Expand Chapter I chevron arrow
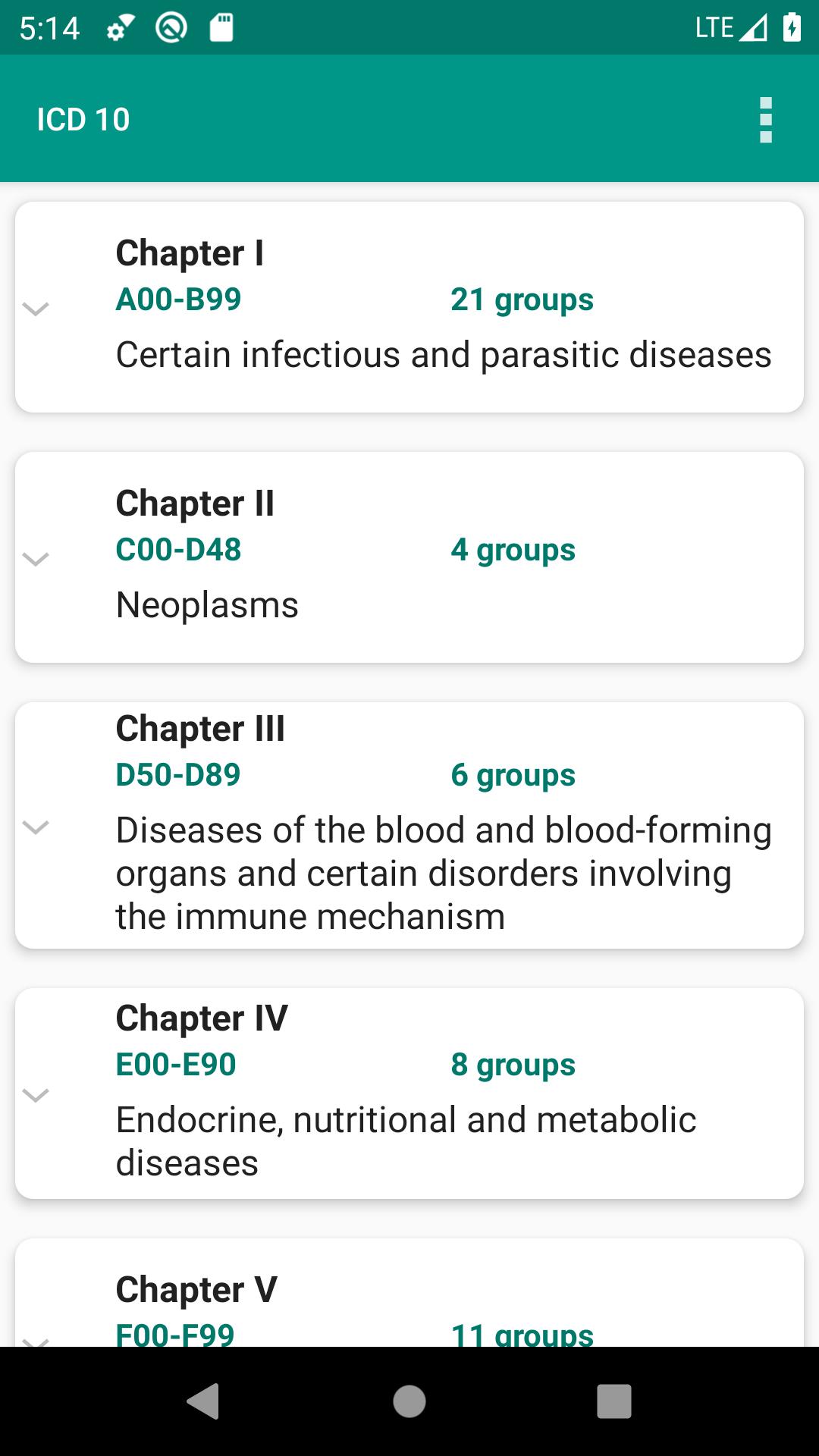The image size is (819, 1456). click(36, 308)
